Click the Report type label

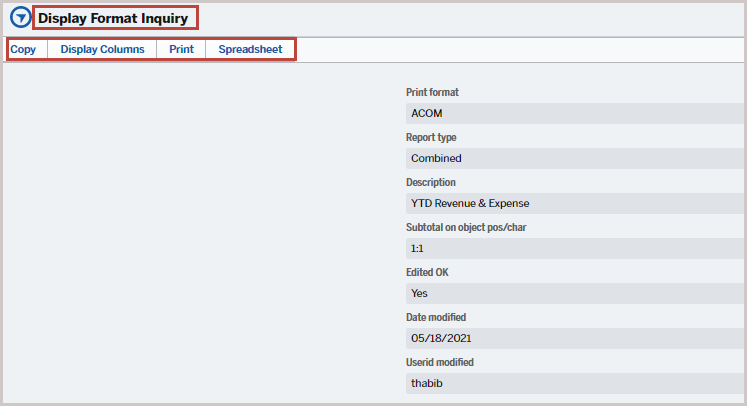click(431, 138)
